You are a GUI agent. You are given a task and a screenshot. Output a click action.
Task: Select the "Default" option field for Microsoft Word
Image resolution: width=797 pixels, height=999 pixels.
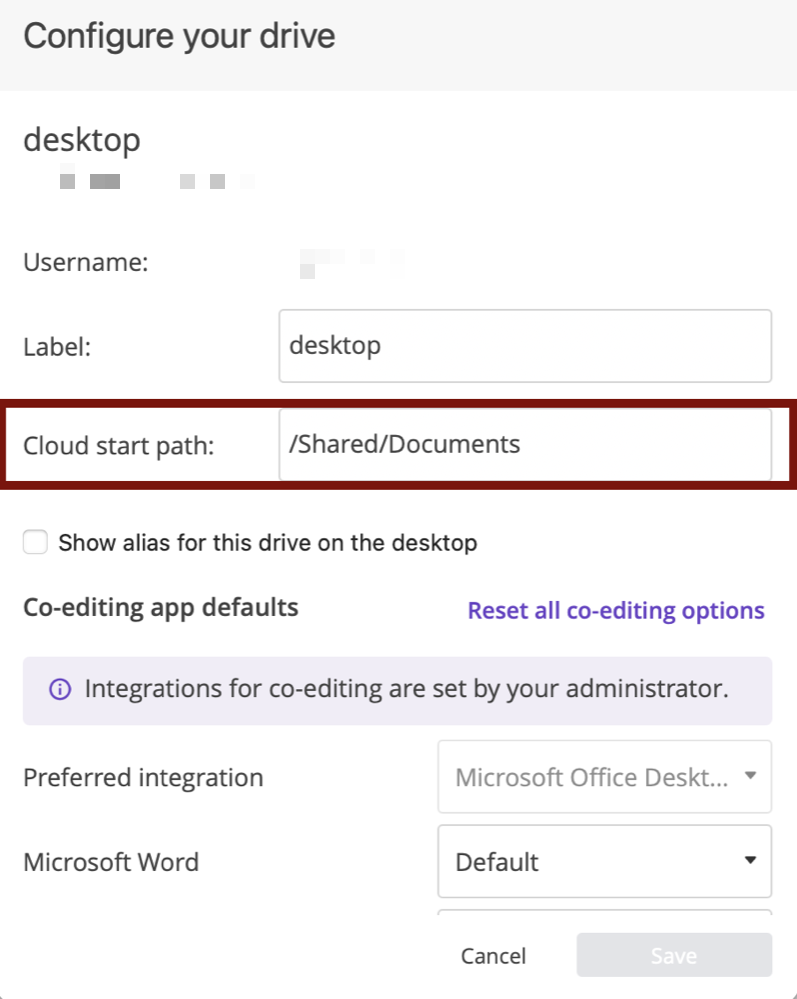[604, 861]
